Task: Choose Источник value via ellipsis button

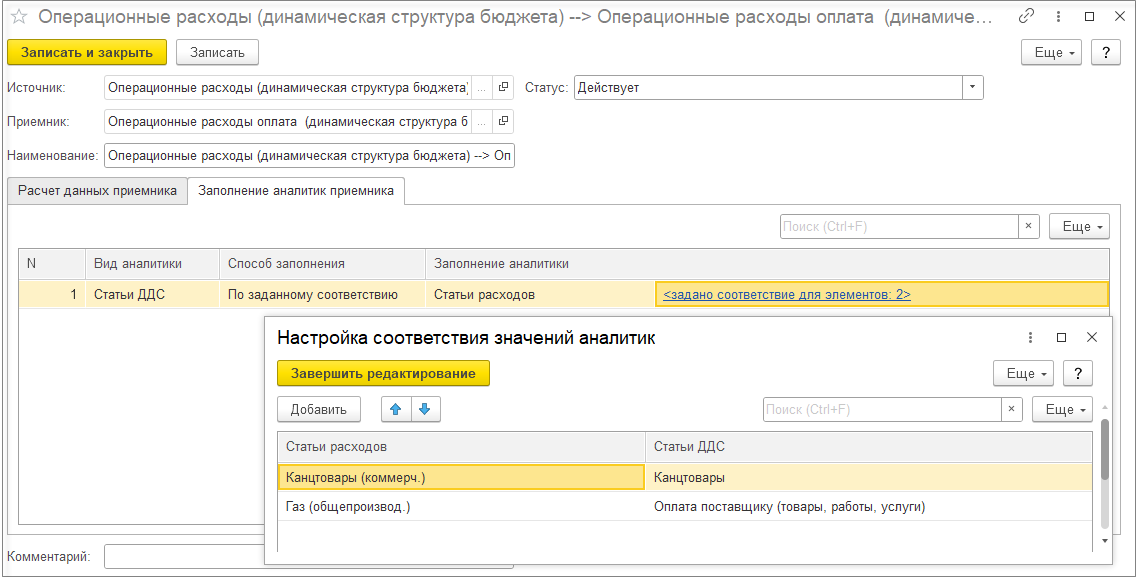Action: tap(481, 88)
